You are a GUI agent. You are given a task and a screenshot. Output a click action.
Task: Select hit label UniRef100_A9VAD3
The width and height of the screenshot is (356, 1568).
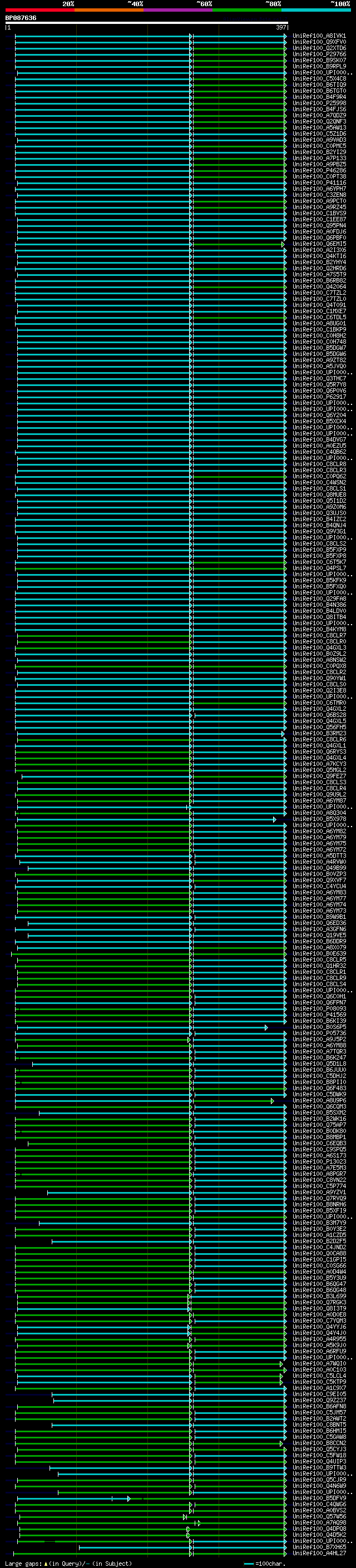click(319, 140)
